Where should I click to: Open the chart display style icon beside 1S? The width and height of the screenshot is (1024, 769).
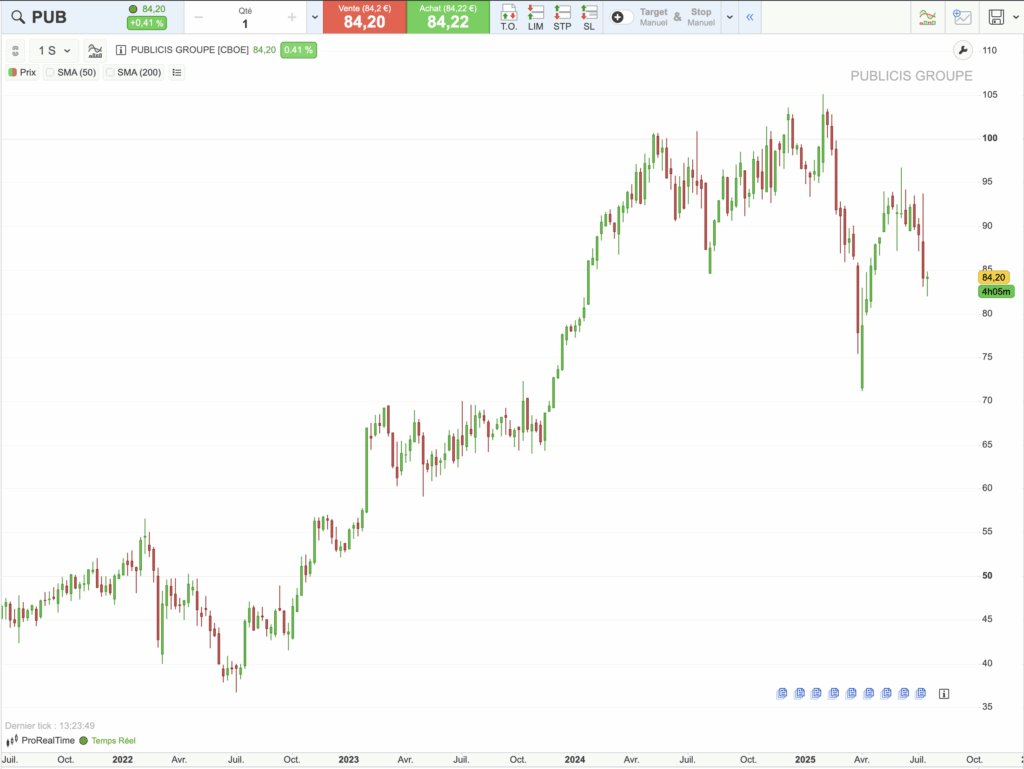tap(94, 50)
